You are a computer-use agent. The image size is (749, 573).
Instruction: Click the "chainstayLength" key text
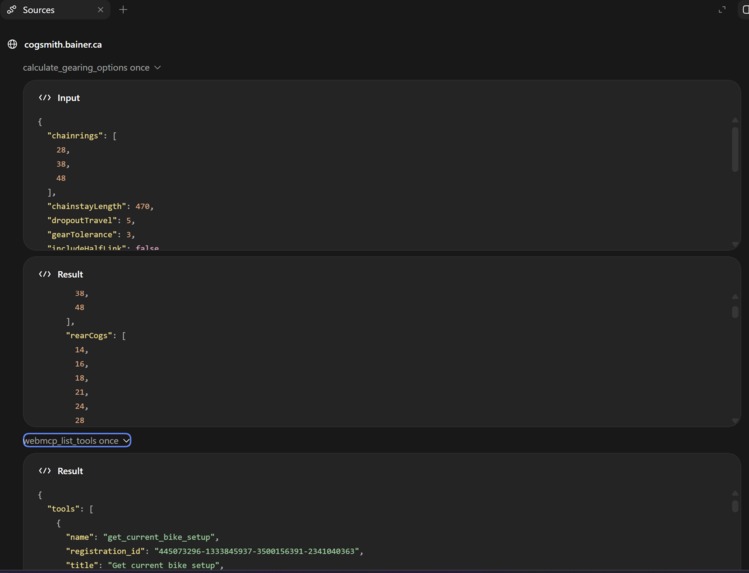(86, 206)
